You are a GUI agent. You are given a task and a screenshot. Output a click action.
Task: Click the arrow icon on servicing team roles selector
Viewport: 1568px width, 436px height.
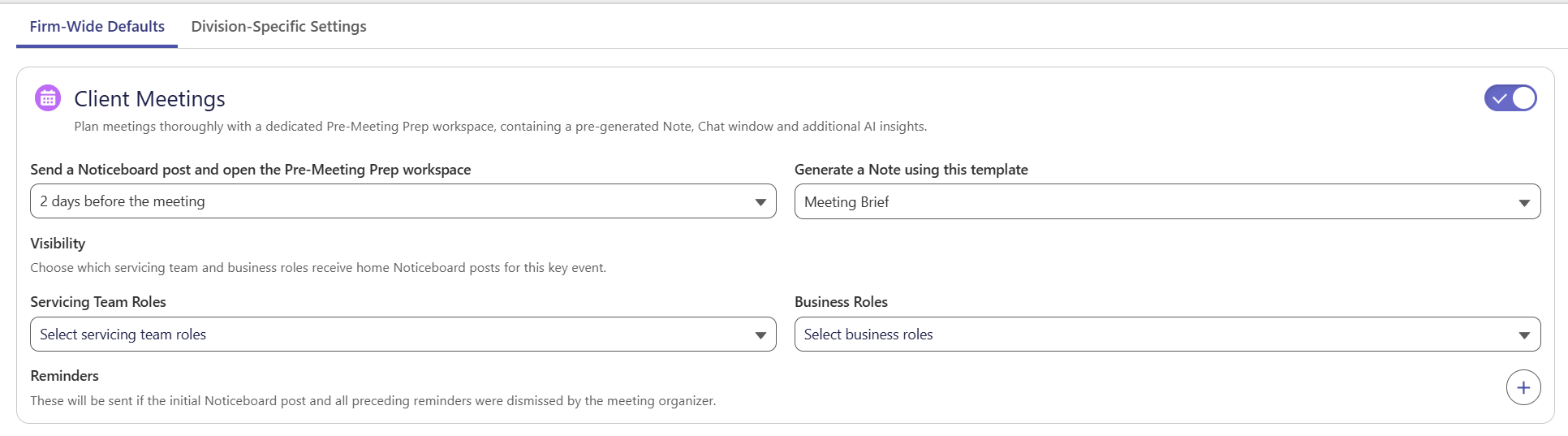click(760, 335)
